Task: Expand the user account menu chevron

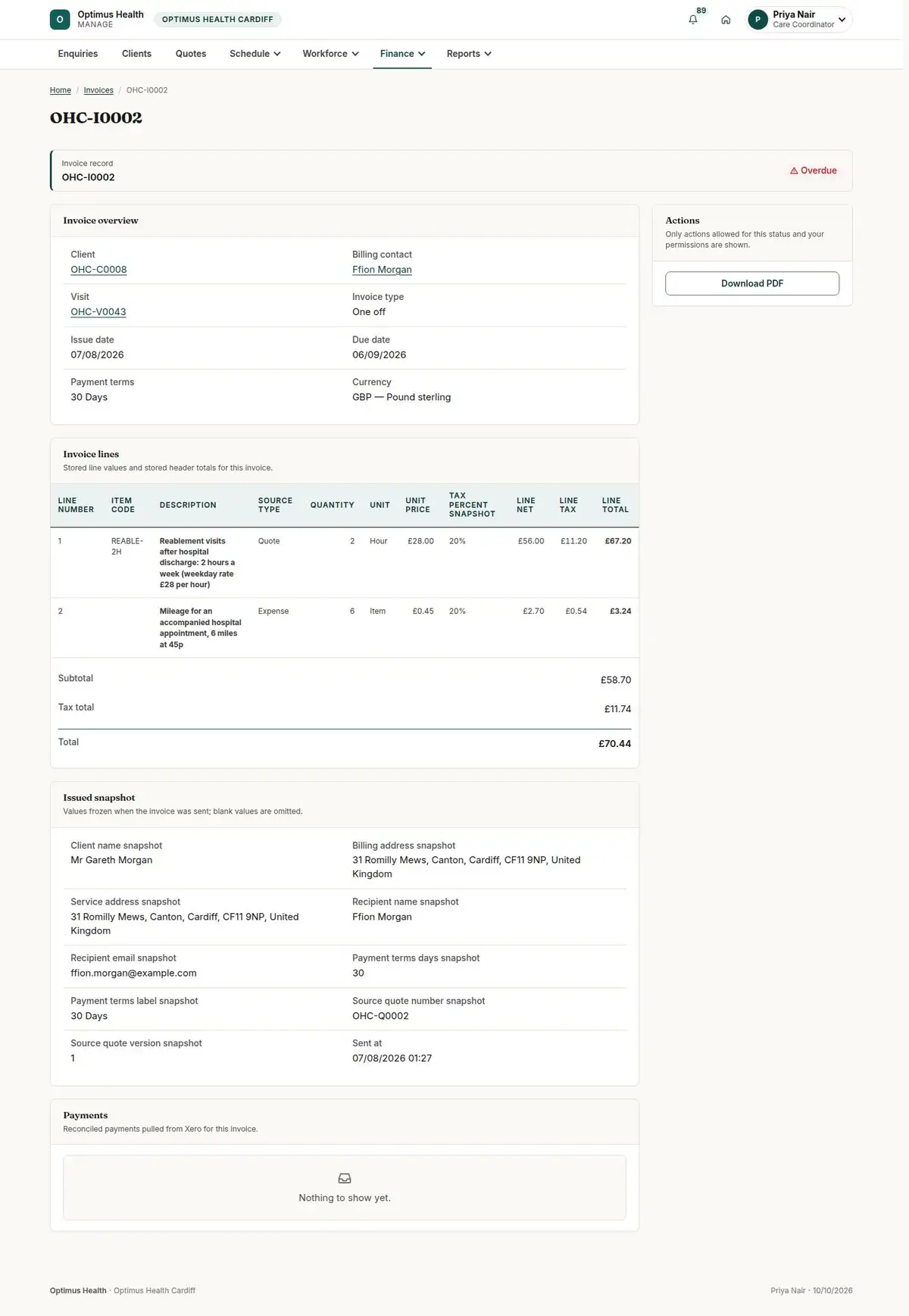Action: pyautogui.click(x=842, y=20)
